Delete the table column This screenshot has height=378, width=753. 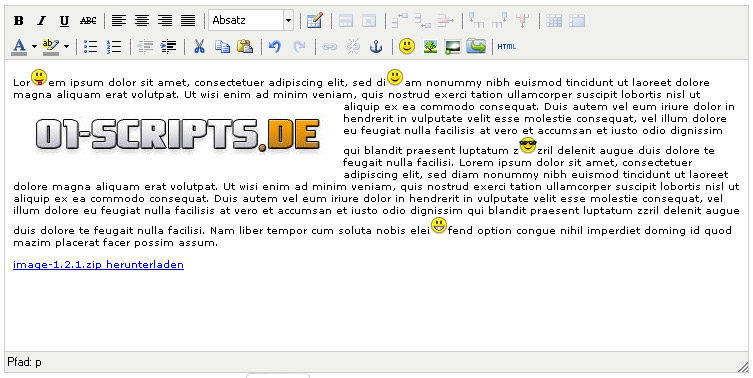tap(523, 21)
